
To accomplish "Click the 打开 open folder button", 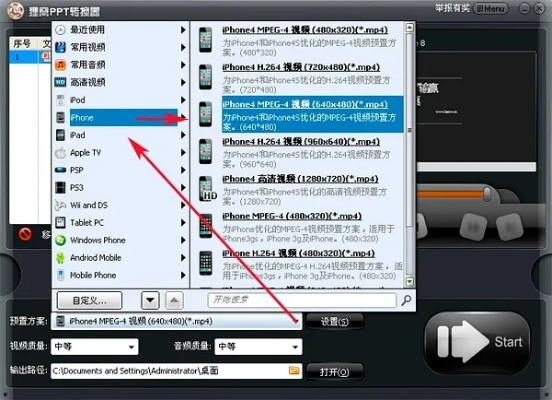I will point(334,371).
